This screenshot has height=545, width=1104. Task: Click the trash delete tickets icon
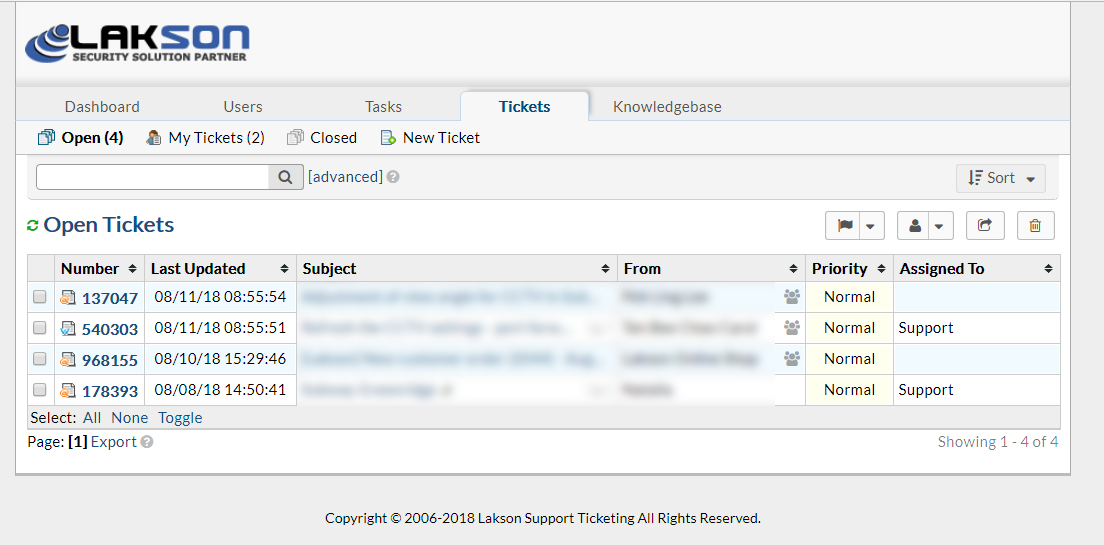1035,226
